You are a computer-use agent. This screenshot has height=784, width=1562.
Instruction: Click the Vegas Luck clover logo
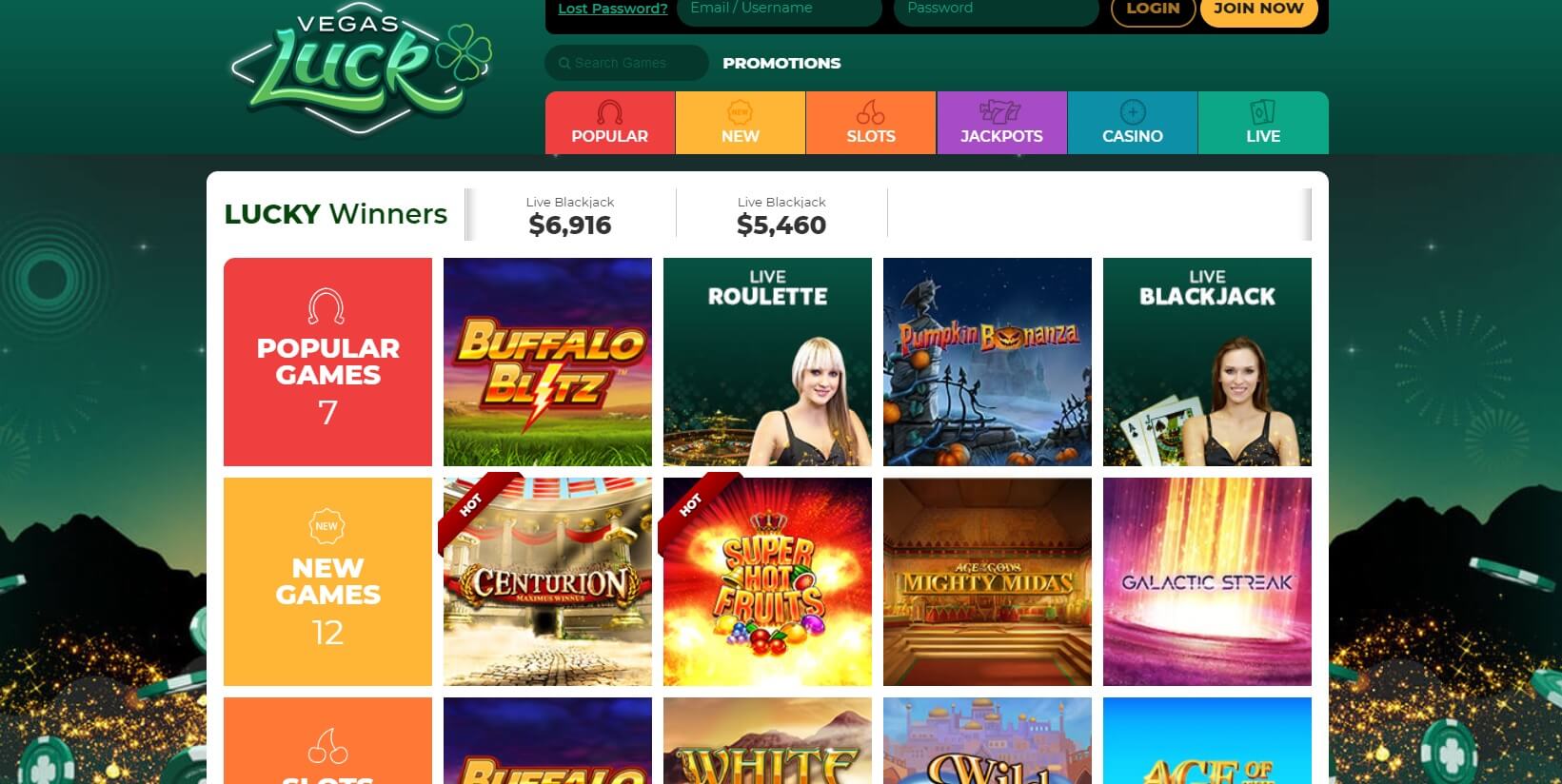(x=362, y=67)
